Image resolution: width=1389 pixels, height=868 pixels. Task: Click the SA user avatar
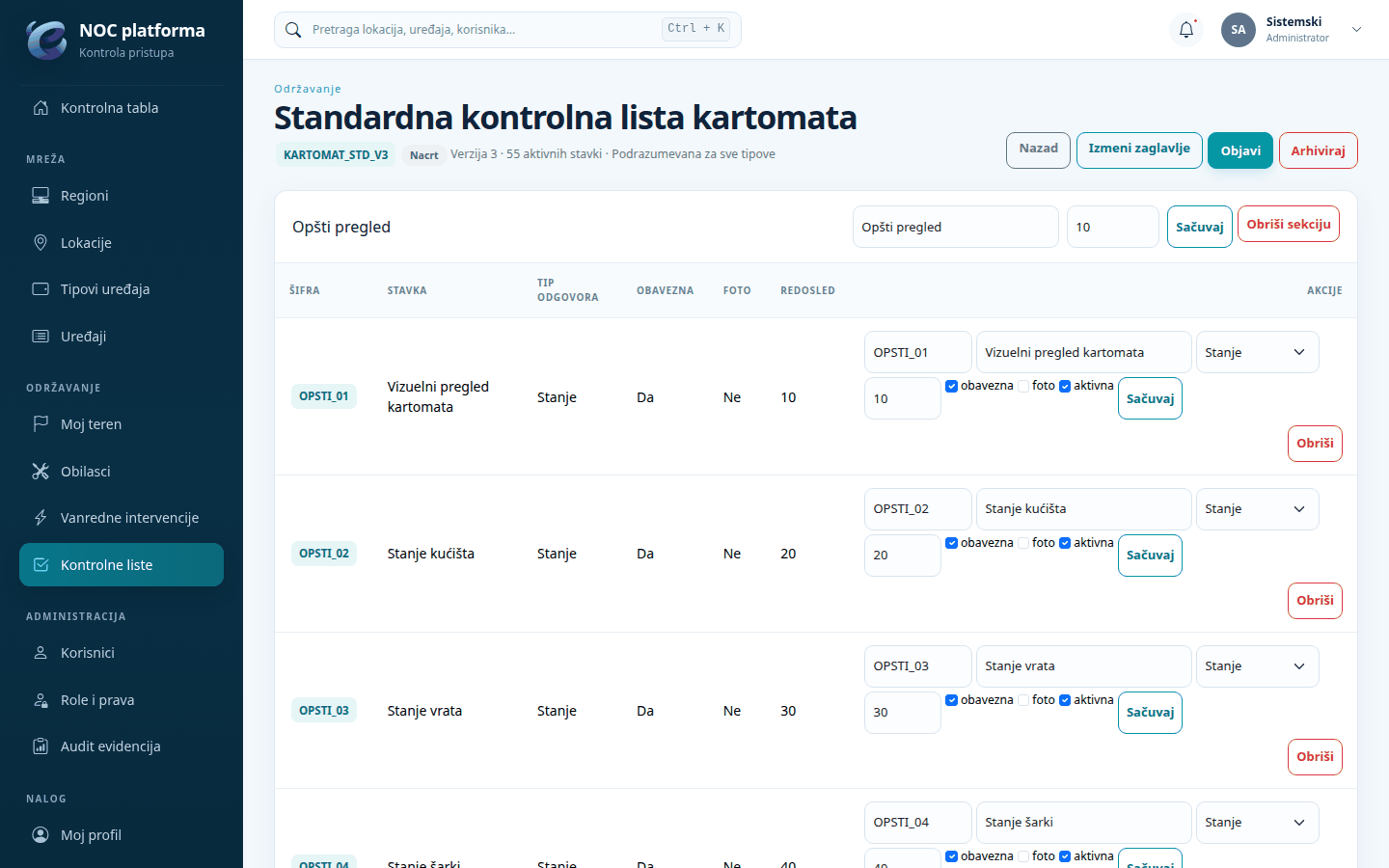1239,30
